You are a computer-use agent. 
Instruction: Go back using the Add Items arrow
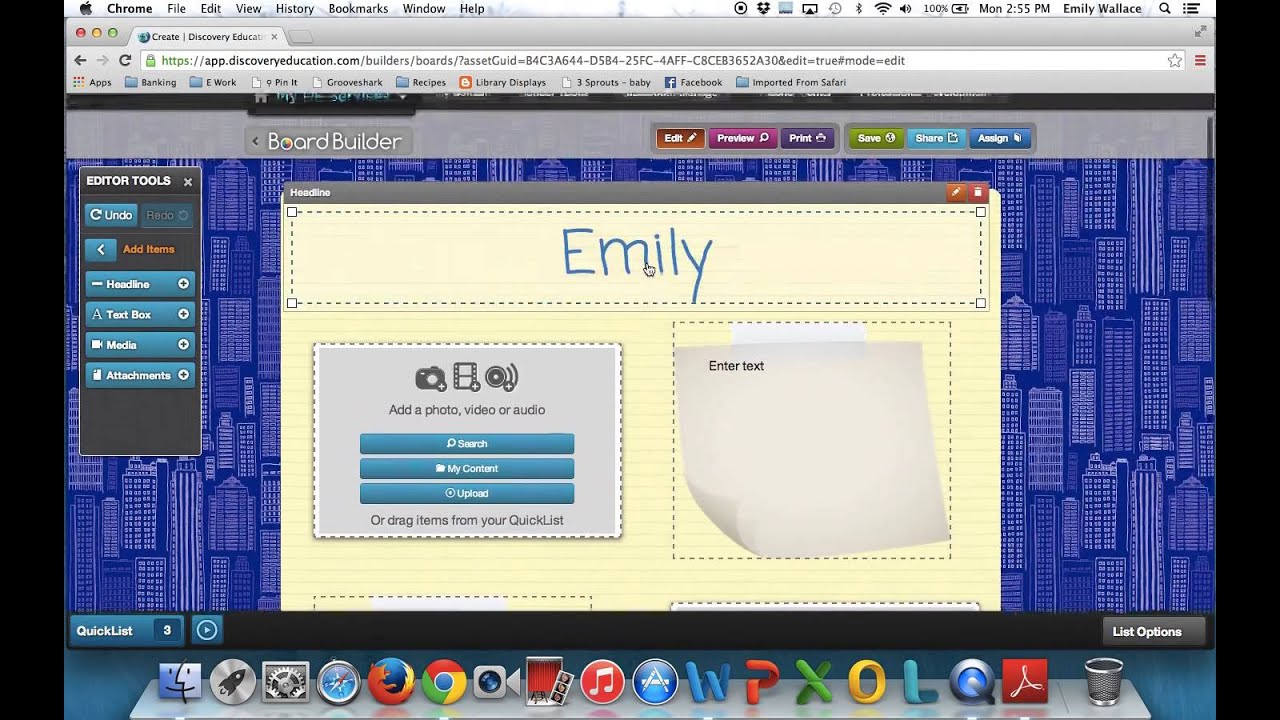(101, 250)
